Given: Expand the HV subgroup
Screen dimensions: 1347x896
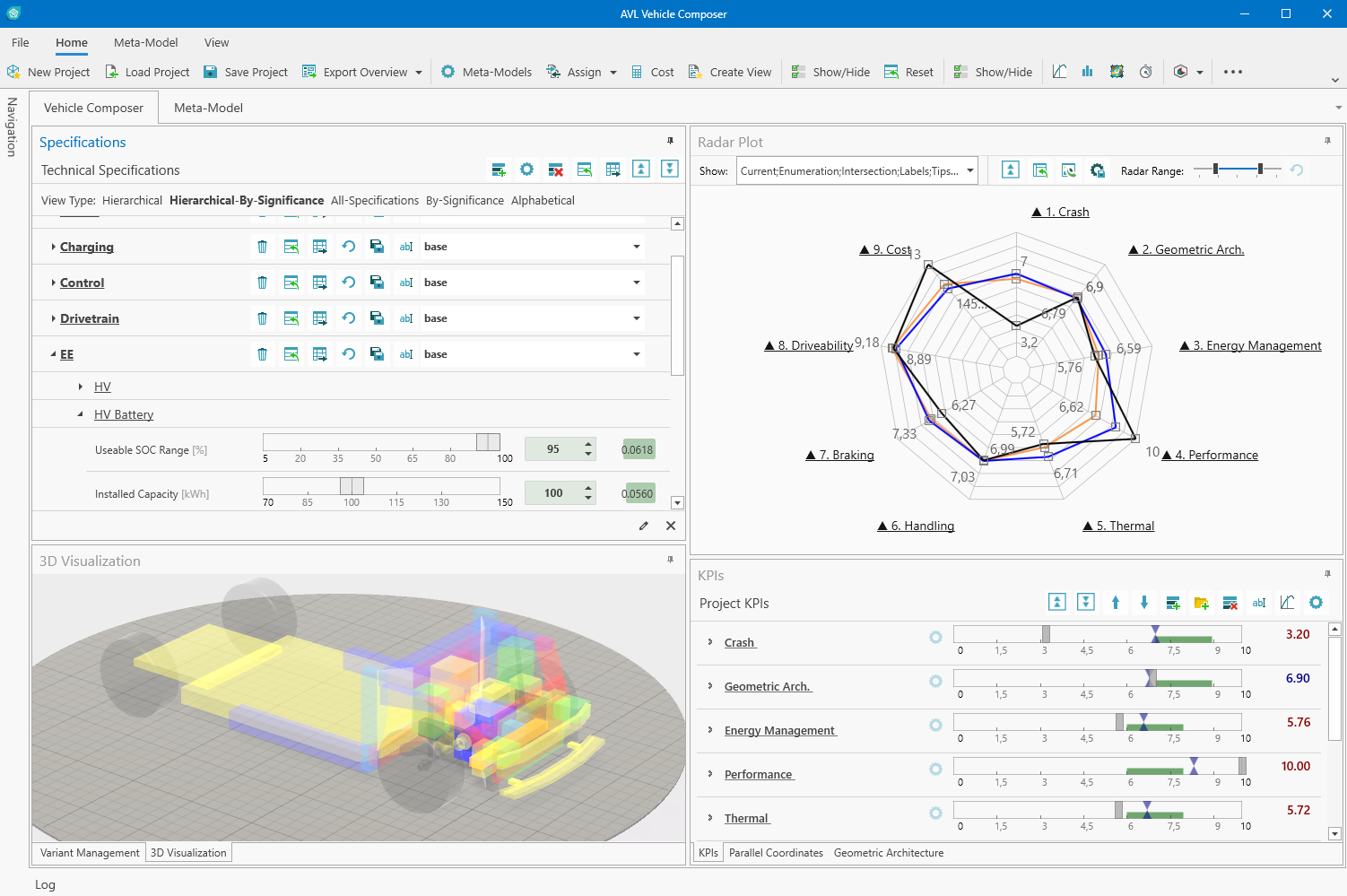Looking at the screenshot, I should point(81,387).
